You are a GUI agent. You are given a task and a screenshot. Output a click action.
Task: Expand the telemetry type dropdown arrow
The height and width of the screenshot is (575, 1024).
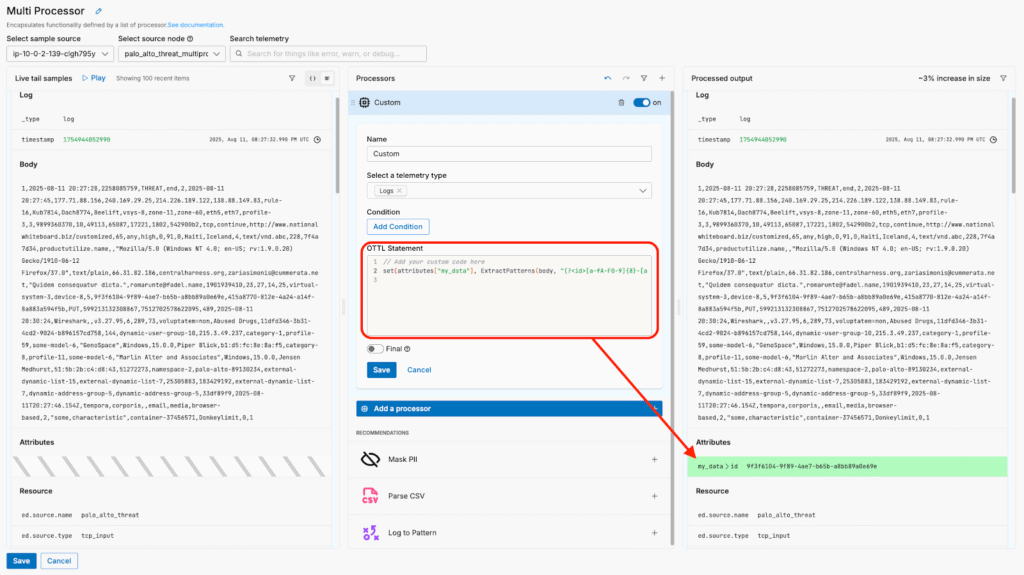click(641, 190)
